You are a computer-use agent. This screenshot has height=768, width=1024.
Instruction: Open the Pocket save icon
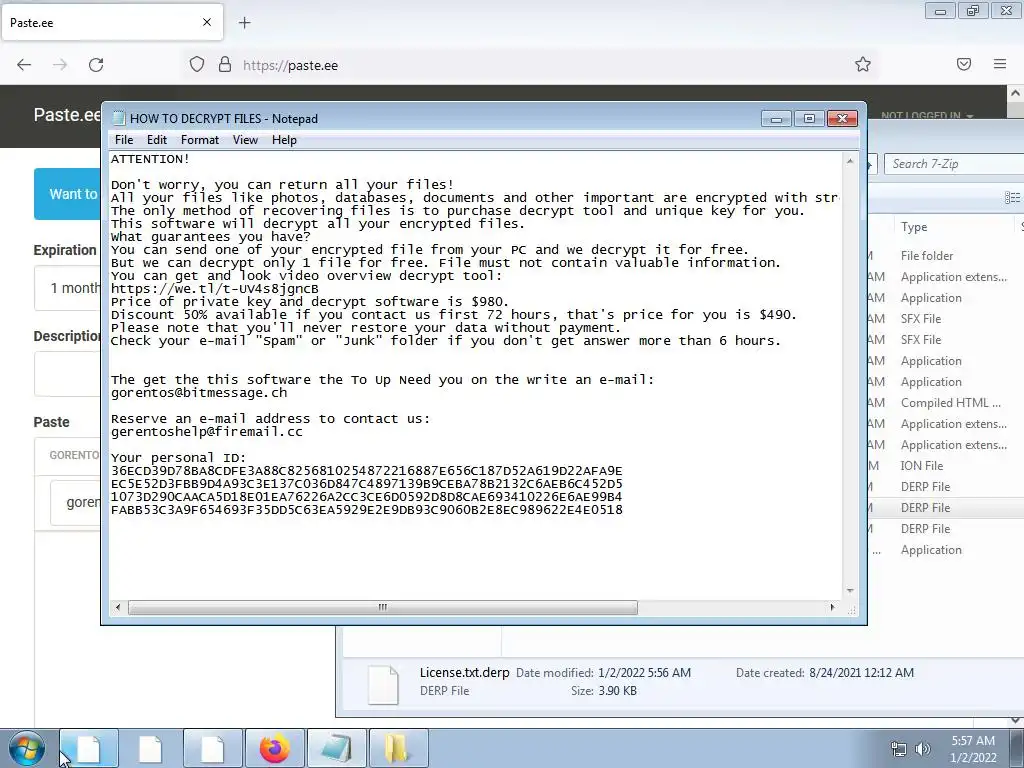pos(964,64)
